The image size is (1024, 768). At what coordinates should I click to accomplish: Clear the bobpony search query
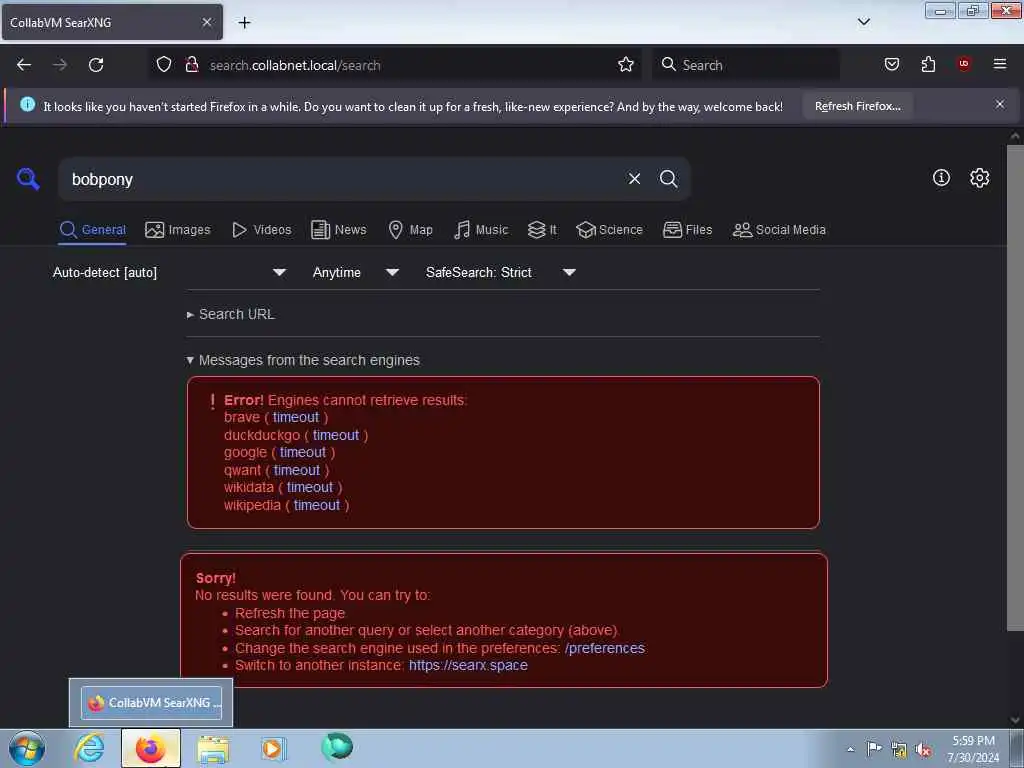click(x=634, y=178)
